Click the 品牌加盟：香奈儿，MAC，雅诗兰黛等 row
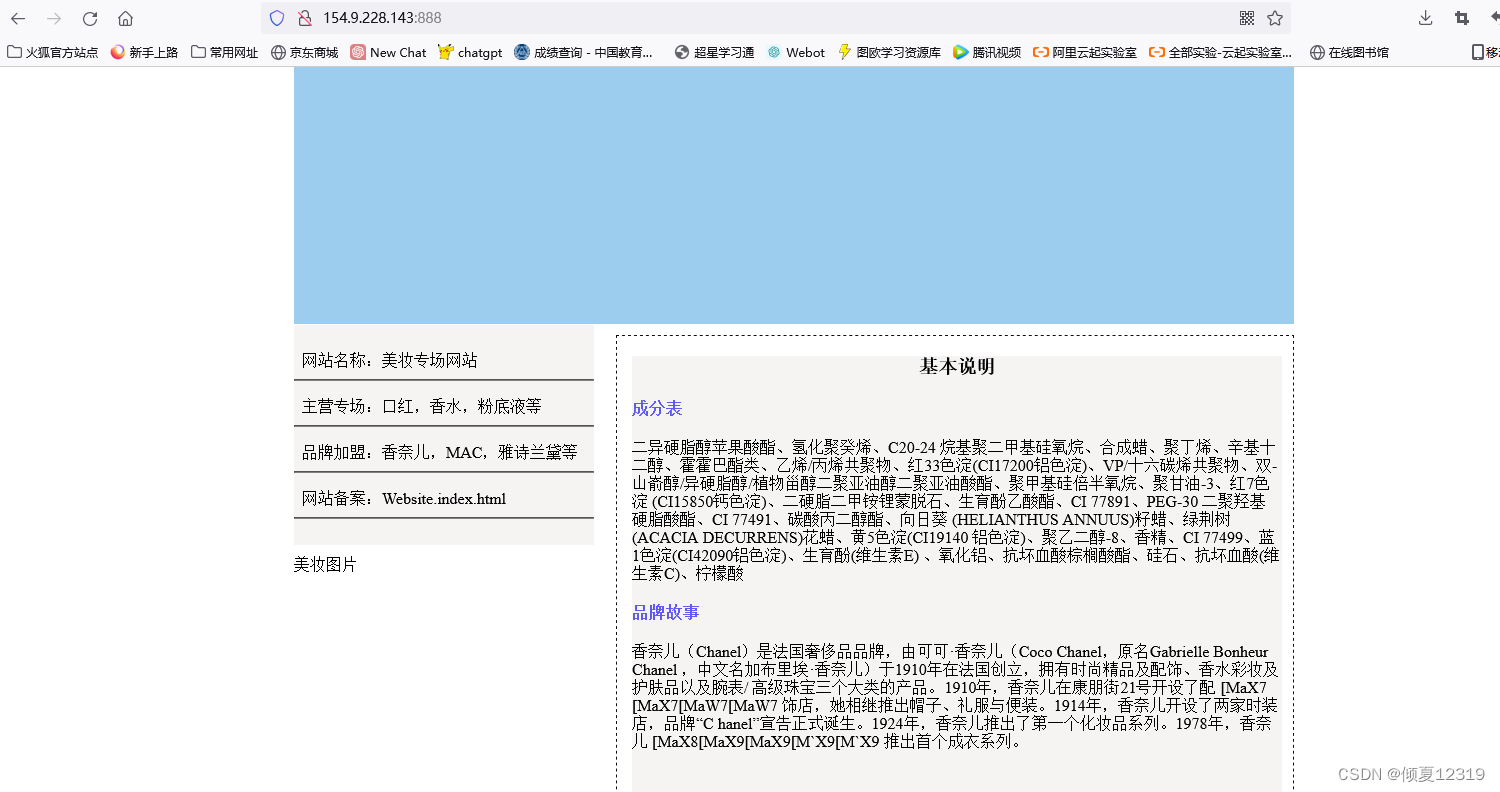The height and width of the screenshot is (792, 1500). click(444, 452)
